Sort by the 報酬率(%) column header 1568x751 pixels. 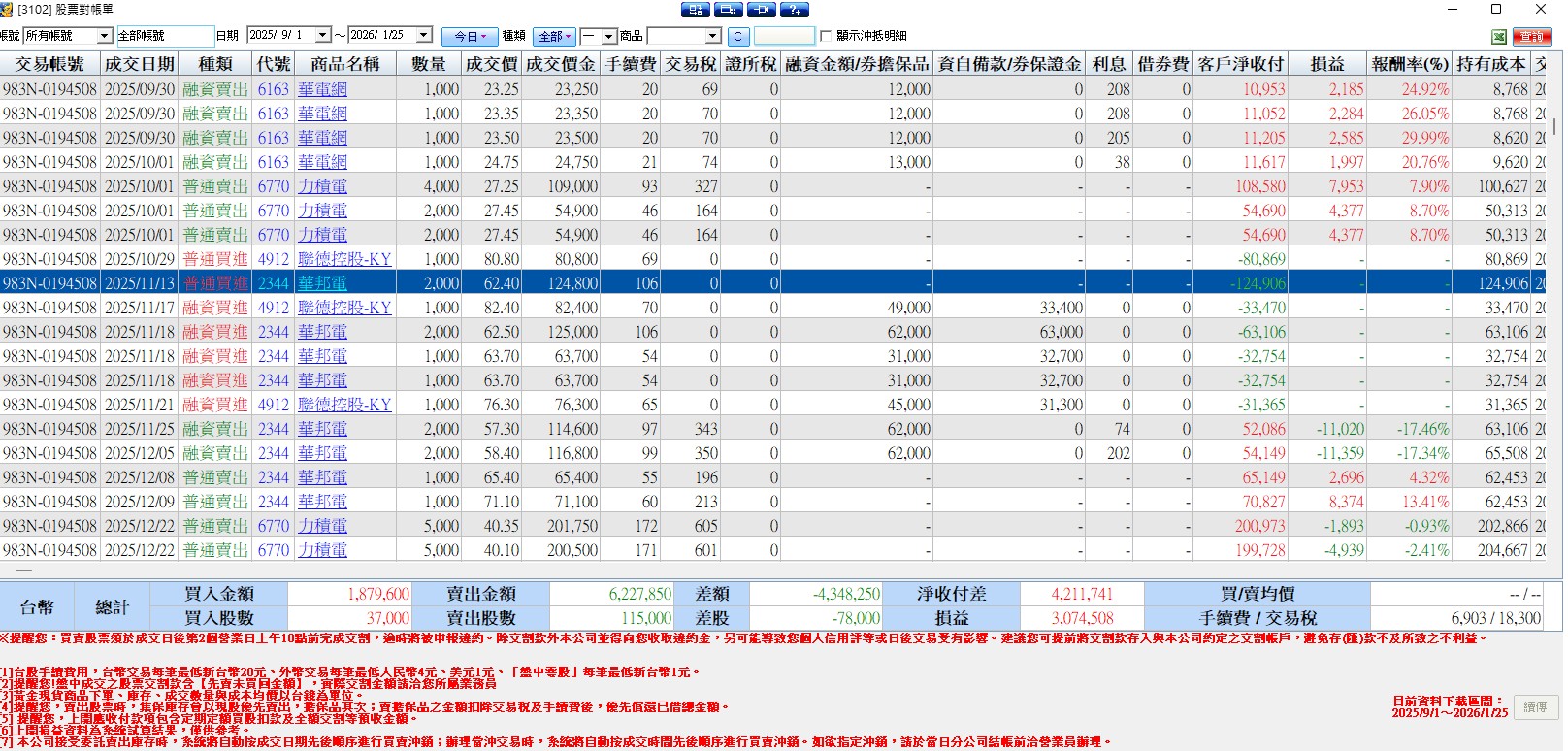(x=1410, y=64)
